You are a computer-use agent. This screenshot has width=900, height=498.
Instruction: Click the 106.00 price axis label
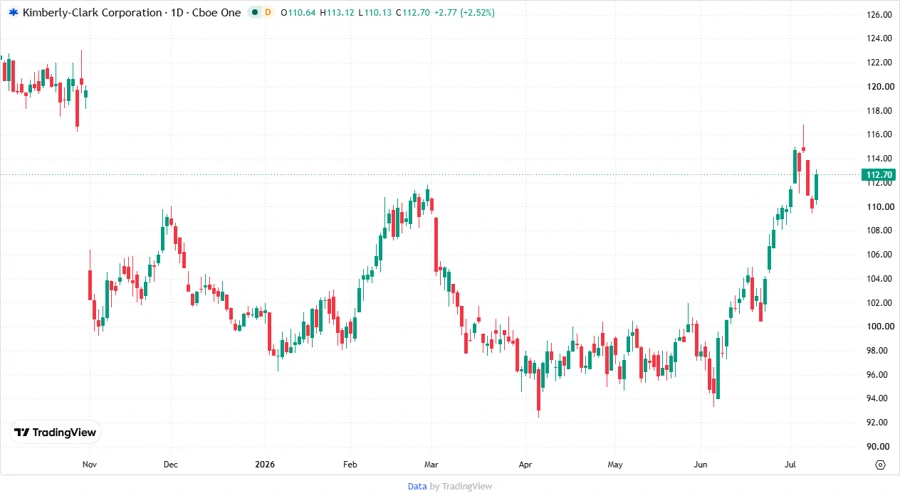(x=879, y=255)
